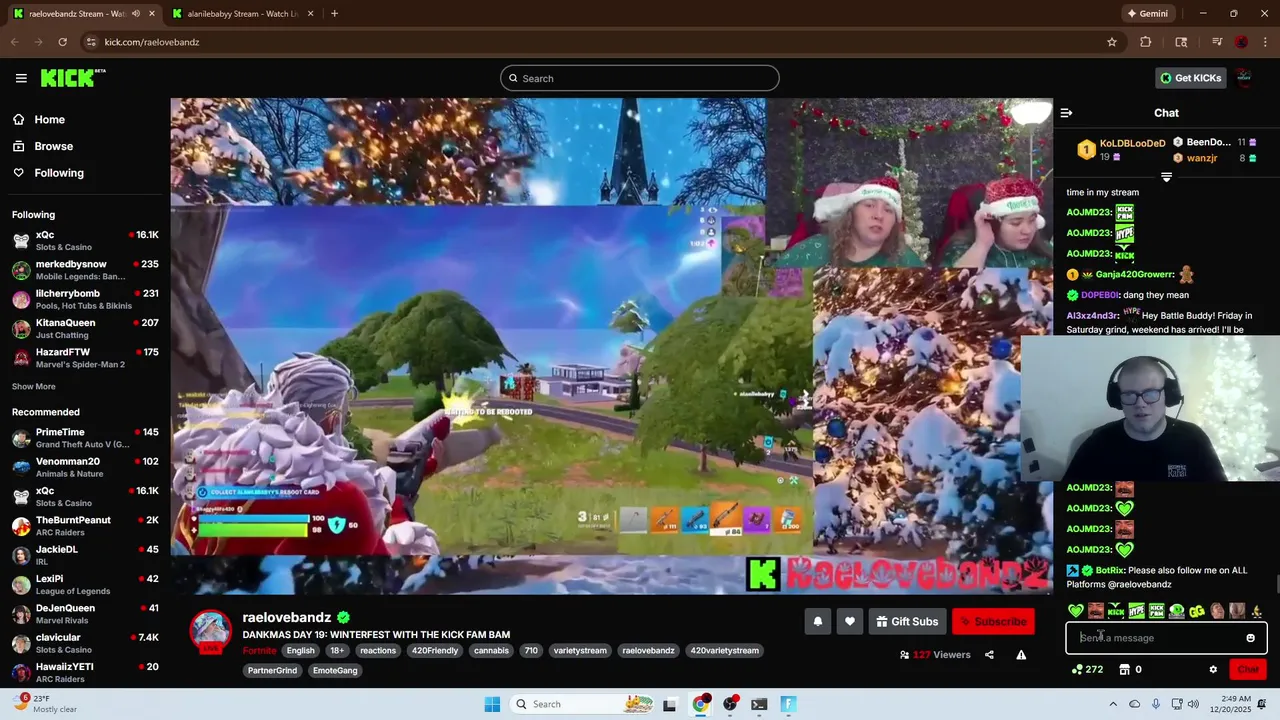The image size is (1280, 720).
Task: Open KitanaQueen channel in sidebar
Action: pos(85,328)
